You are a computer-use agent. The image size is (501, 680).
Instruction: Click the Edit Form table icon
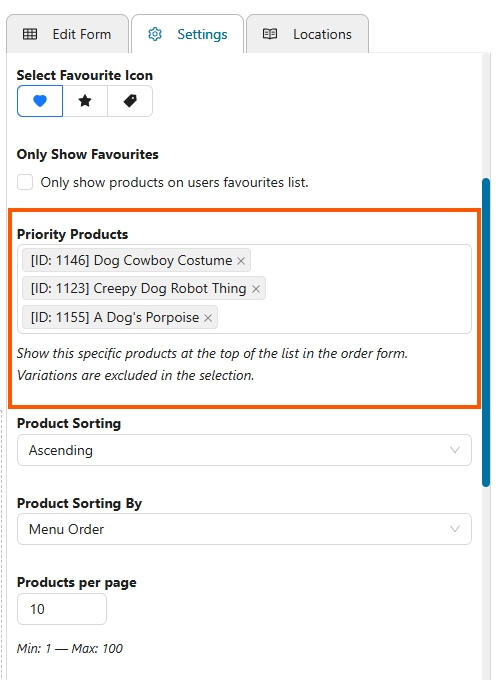tap(30, 34)
